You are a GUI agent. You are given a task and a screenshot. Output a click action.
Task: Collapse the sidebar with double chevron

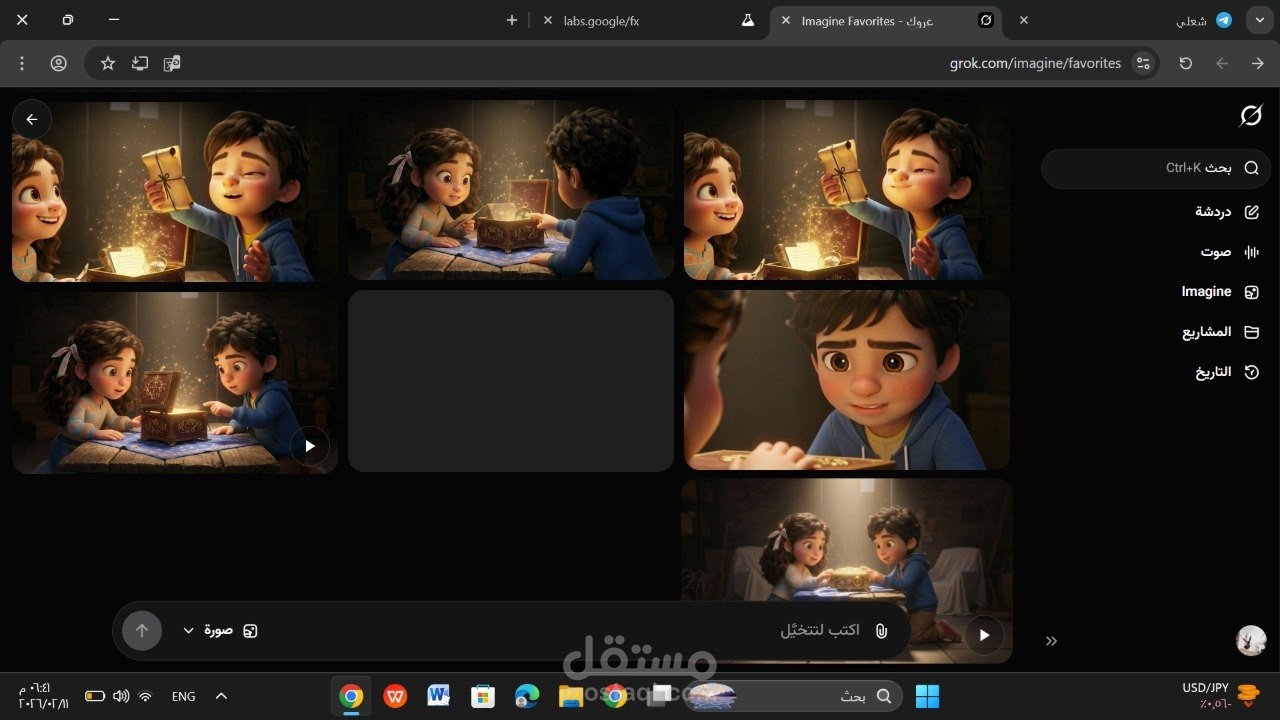(x=1051, y=641)
